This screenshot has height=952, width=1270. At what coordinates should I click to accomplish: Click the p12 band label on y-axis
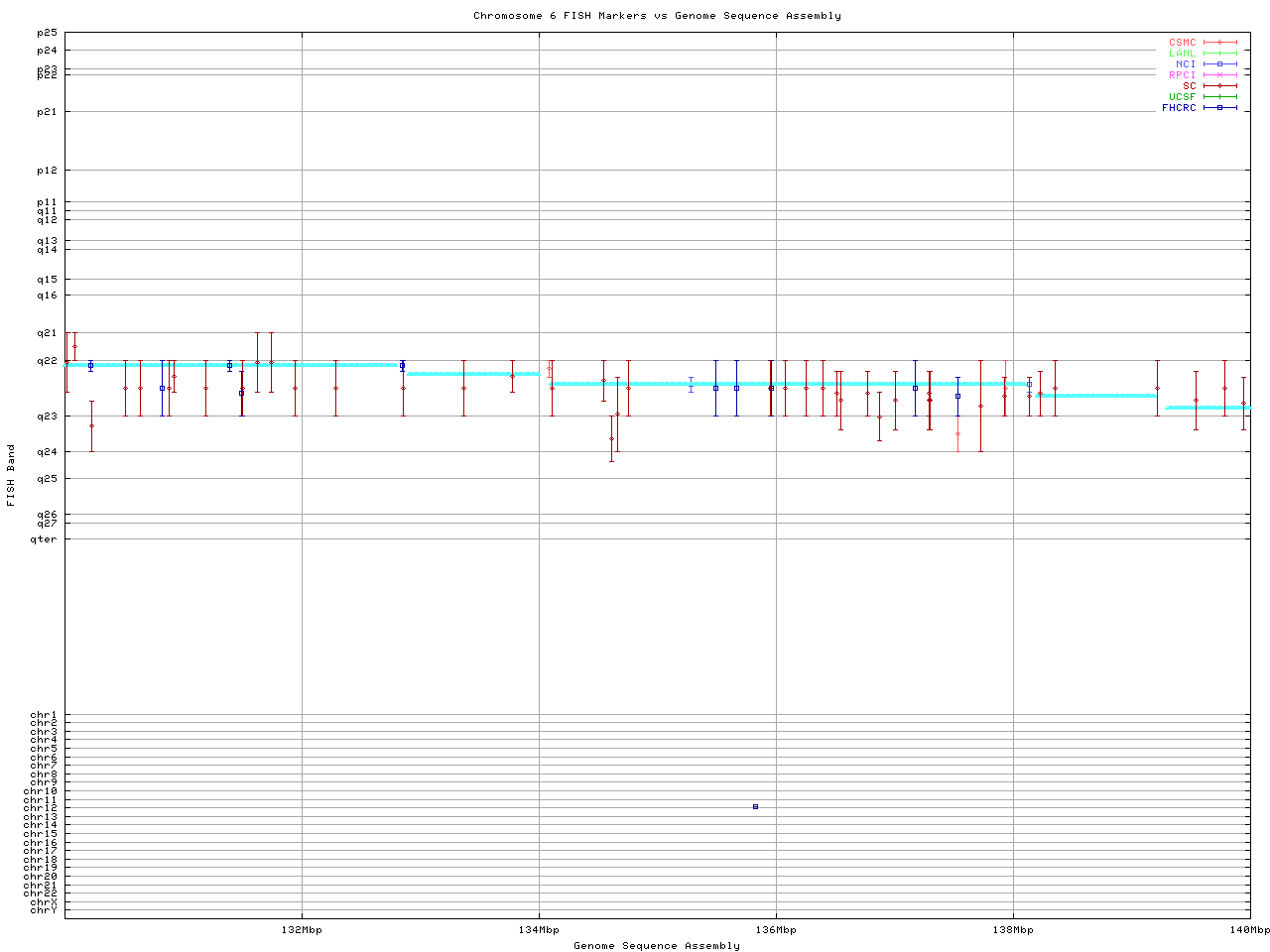[x=47, y=171]
